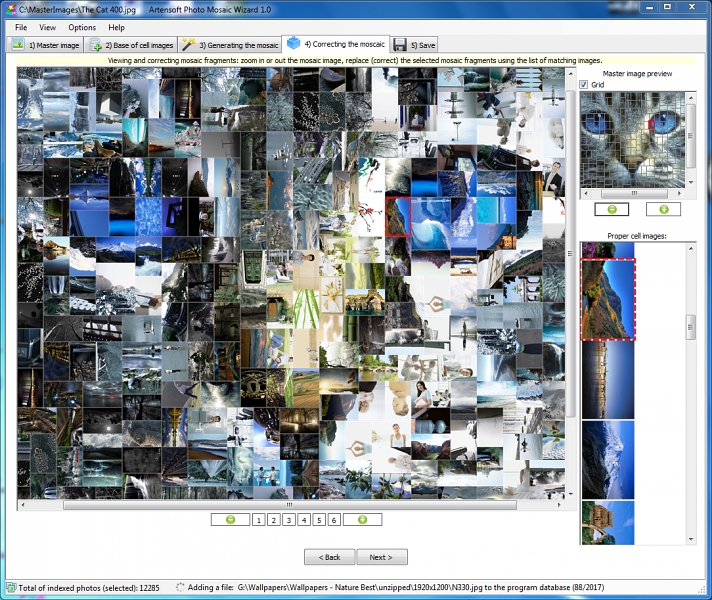
Task: Set mosaic zoom level 2
Action: (x=273, y=520)
